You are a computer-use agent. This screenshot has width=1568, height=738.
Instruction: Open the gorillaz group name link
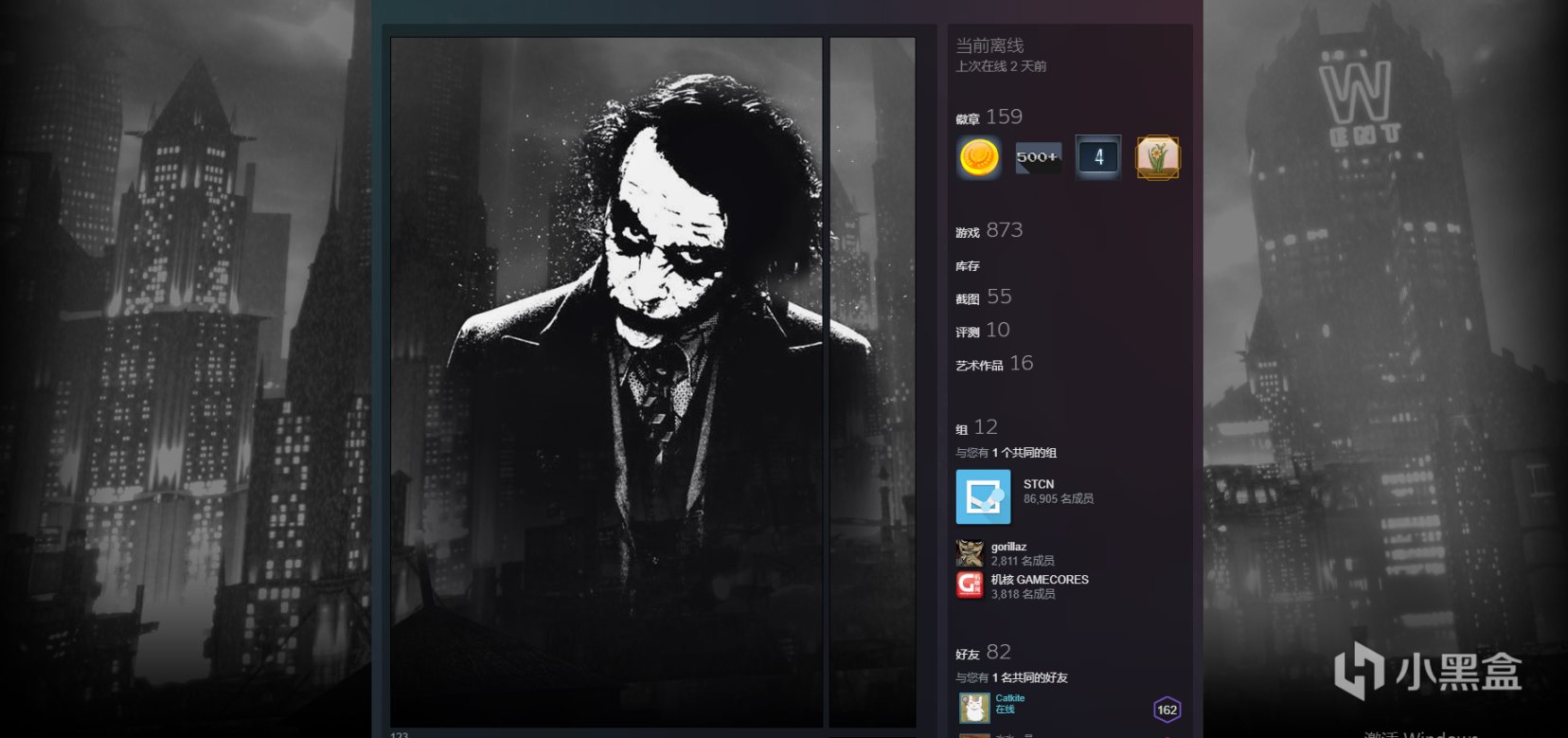tap(1008, 547)
